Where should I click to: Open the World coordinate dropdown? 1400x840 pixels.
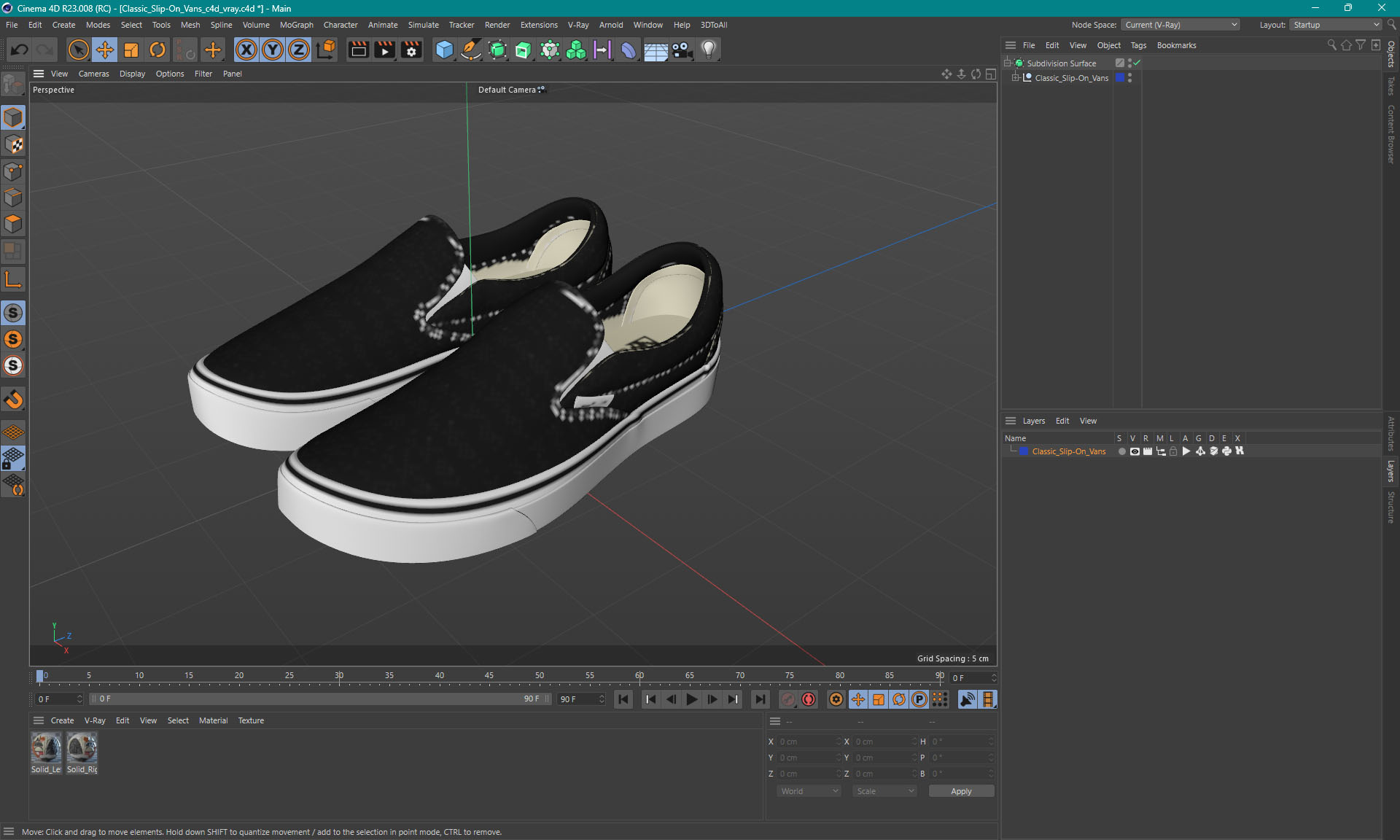click(x=808, y=791)
